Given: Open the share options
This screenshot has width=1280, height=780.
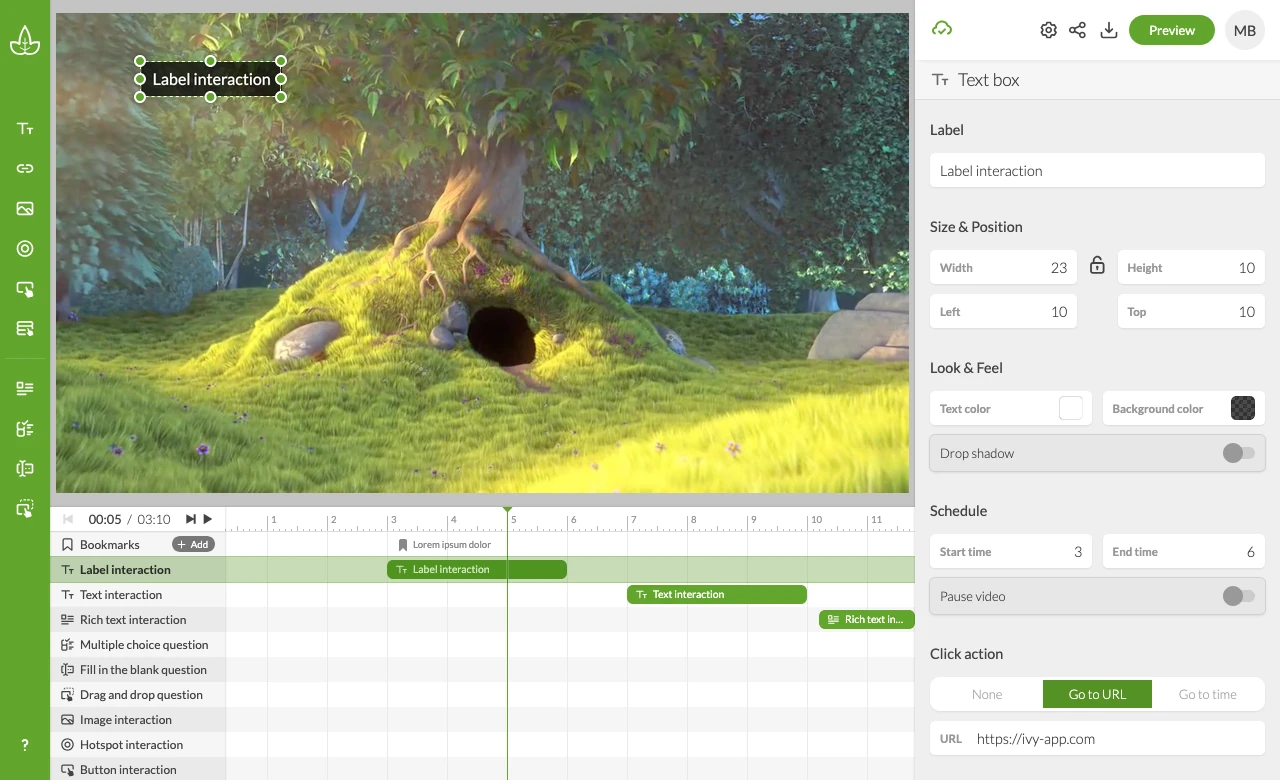Looking at the screenshot, I should click(x=1078, y=30).
